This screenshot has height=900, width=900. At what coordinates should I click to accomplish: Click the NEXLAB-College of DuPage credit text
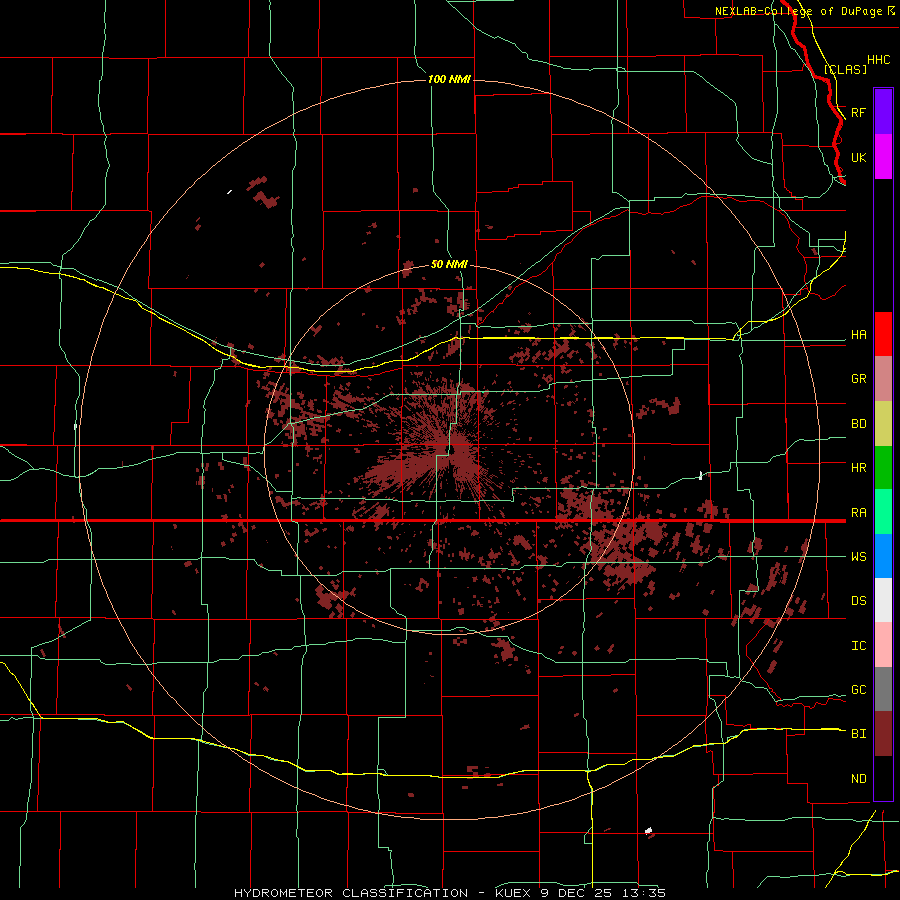tap(799, 11)
